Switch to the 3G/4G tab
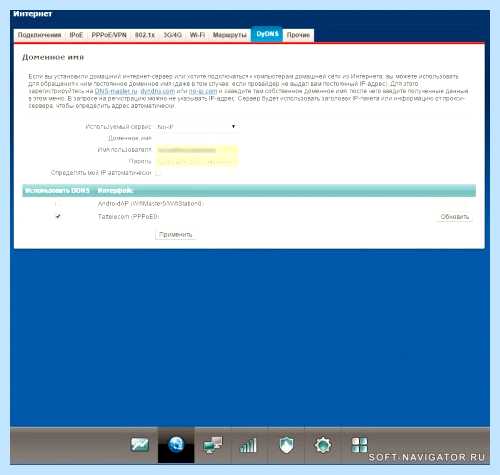Image resolution: width=500 pixels, height=475 pixels. tap(173, 35)
